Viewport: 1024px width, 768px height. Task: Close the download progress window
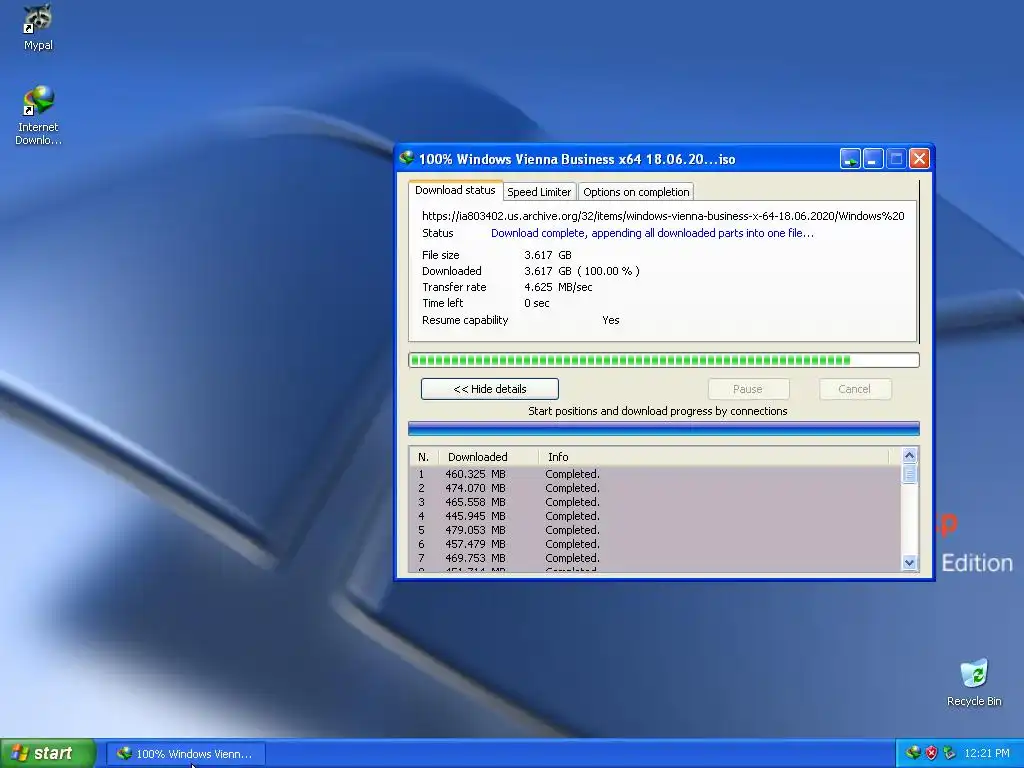(919, 159)
